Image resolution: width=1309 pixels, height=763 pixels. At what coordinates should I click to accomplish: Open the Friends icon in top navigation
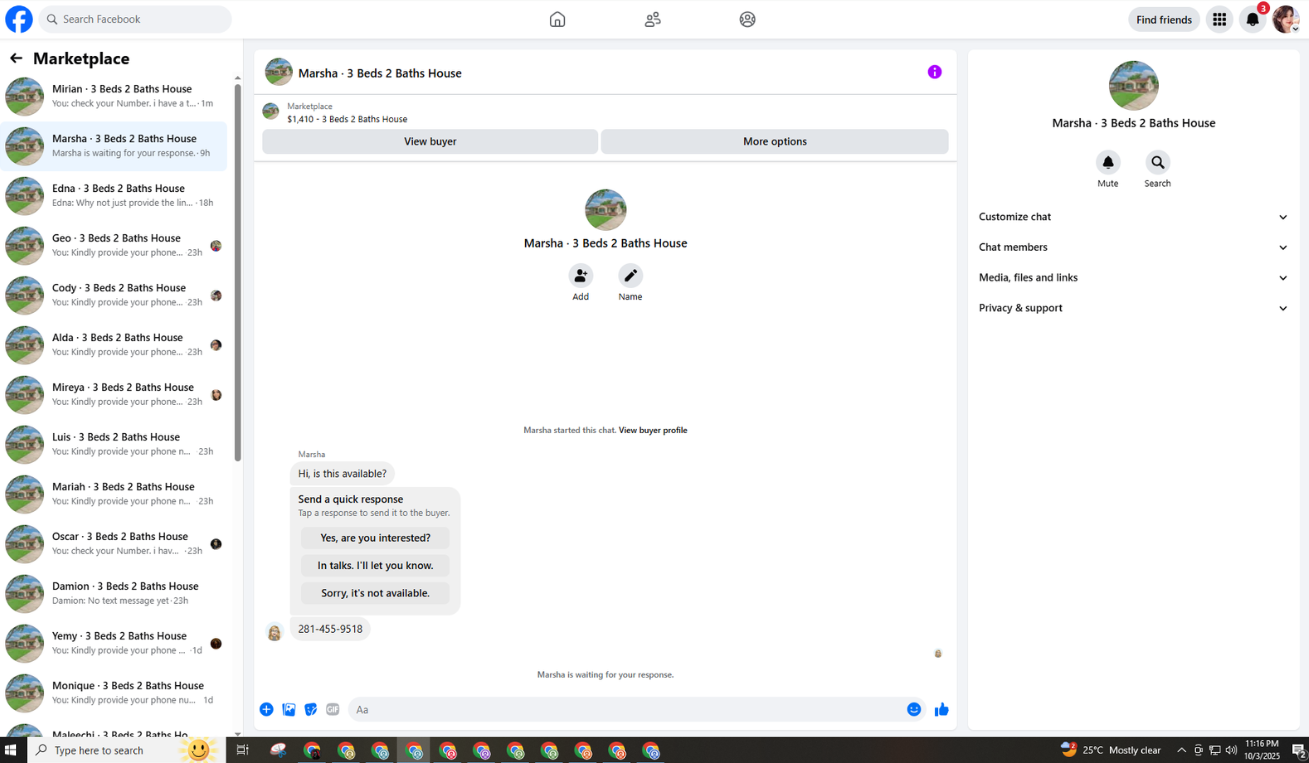coord(653,19)
